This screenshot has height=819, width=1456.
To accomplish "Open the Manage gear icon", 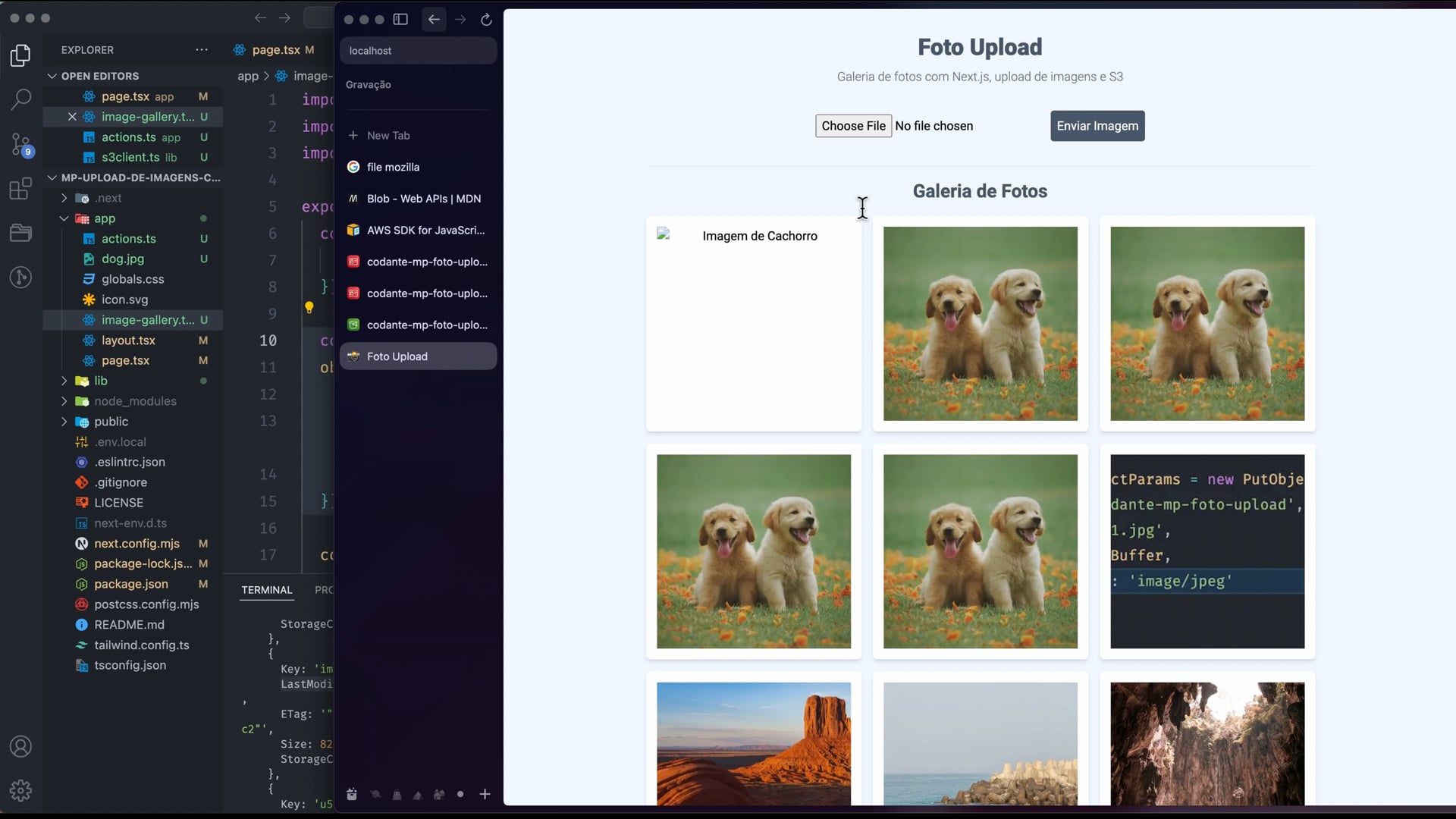I will [21, 791].
